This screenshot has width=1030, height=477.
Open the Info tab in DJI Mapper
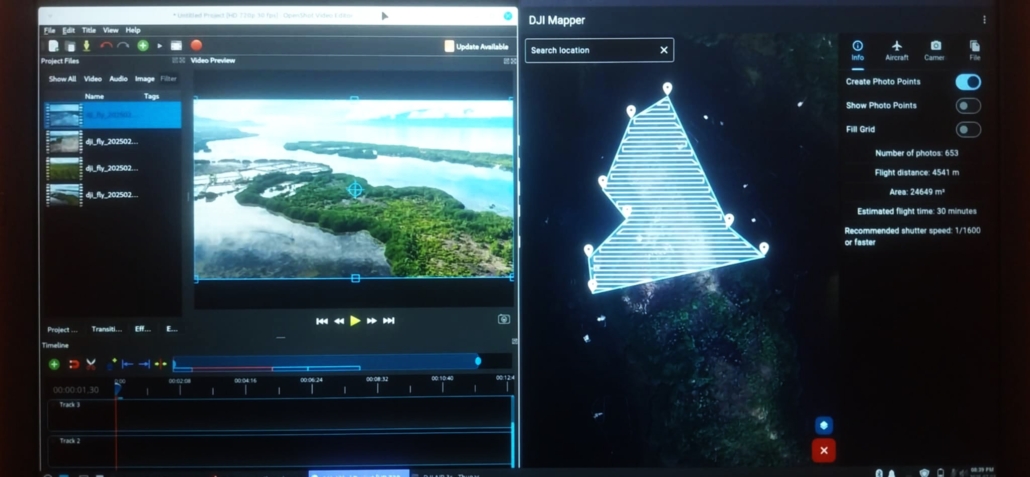coord(857,51)
